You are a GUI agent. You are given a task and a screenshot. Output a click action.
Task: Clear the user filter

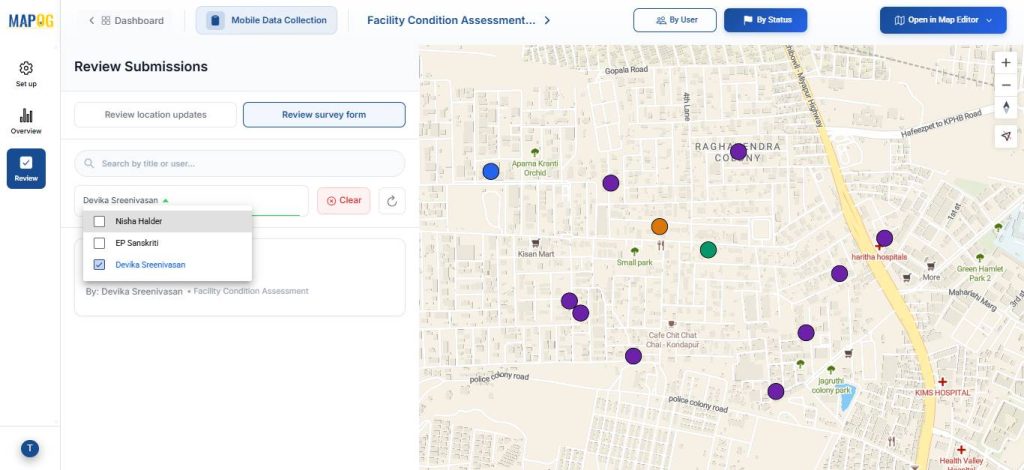344,200
